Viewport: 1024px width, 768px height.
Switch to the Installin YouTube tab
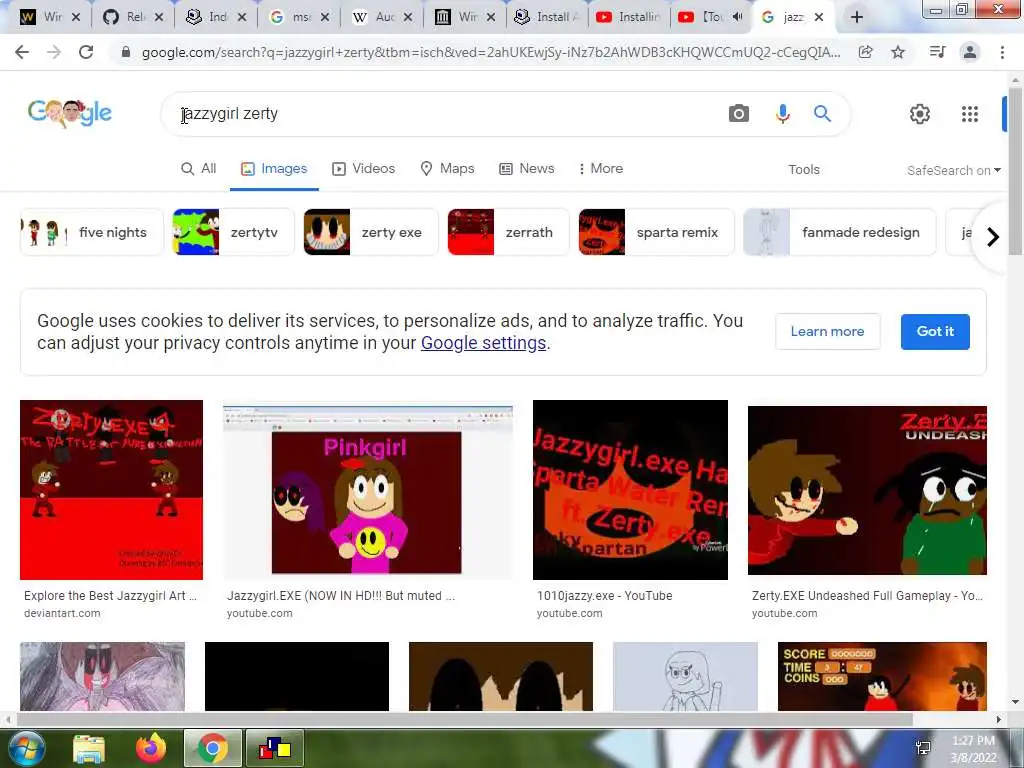[628, 17]
